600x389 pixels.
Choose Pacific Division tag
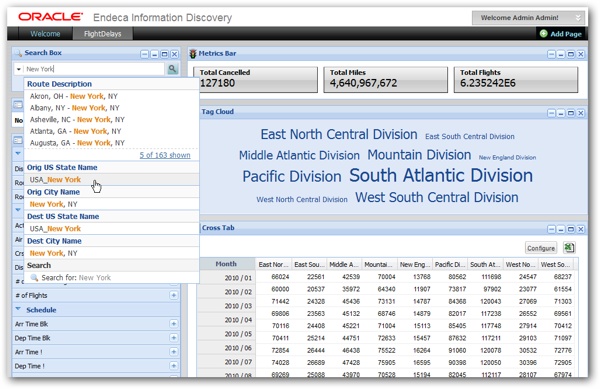tap(292, 176)
